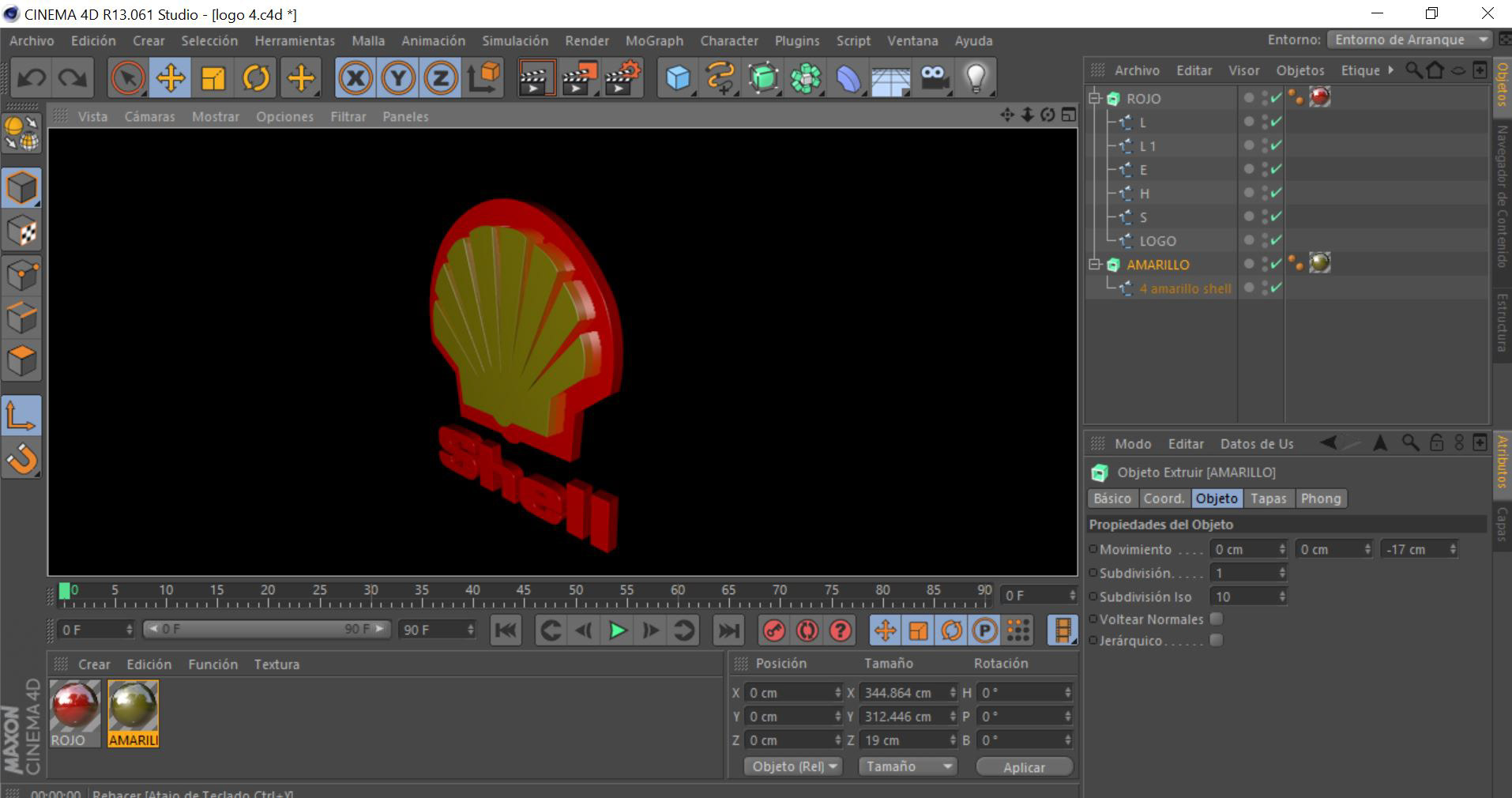The image size is (1512, 798).
Task: Toggle snapping magnet icon
Action: tap(21, 459)
